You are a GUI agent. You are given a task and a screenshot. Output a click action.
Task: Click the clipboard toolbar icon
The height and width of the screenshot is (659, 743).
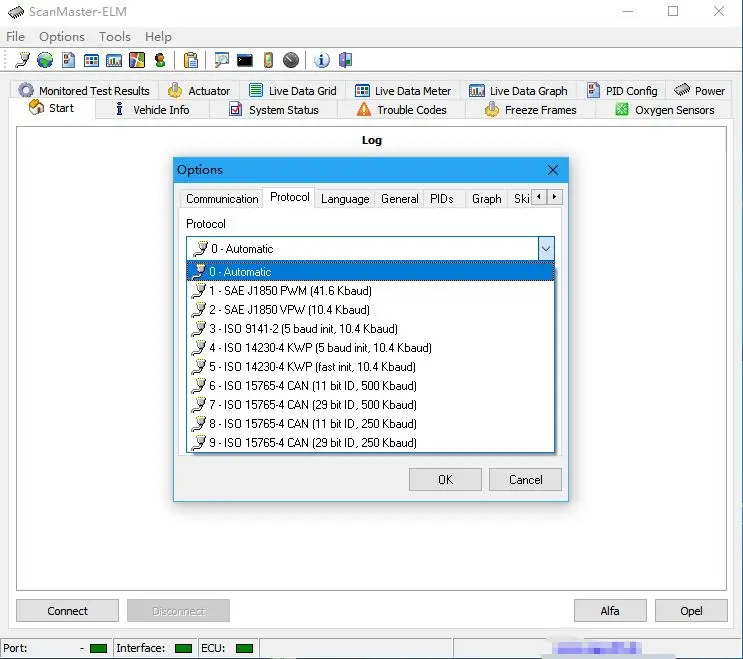[x=190, y=60]
